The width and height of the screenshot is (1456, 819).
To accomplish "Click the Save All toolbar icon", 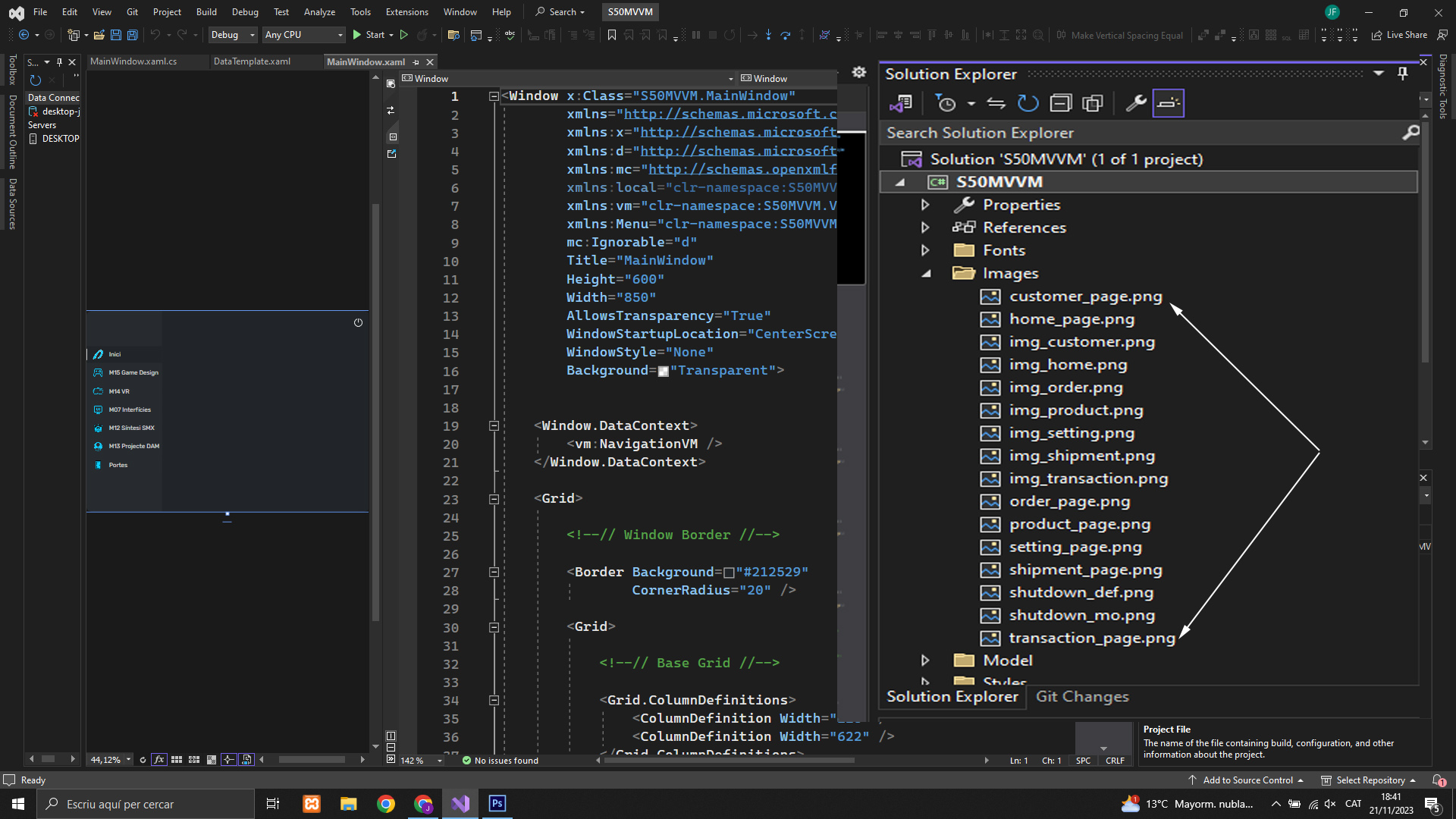I will pyautogui.click(x=133, y=35).
